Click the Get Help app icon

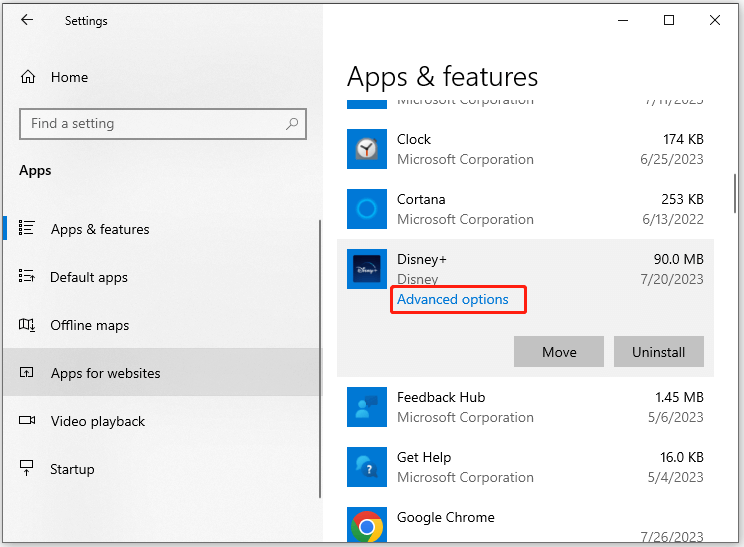(366, 467)
